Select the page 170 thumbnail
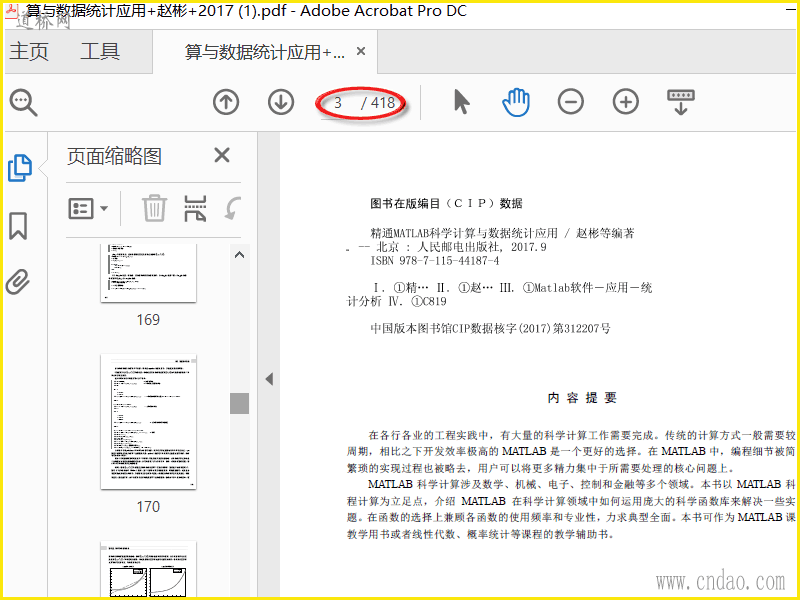 click(148, 421)
